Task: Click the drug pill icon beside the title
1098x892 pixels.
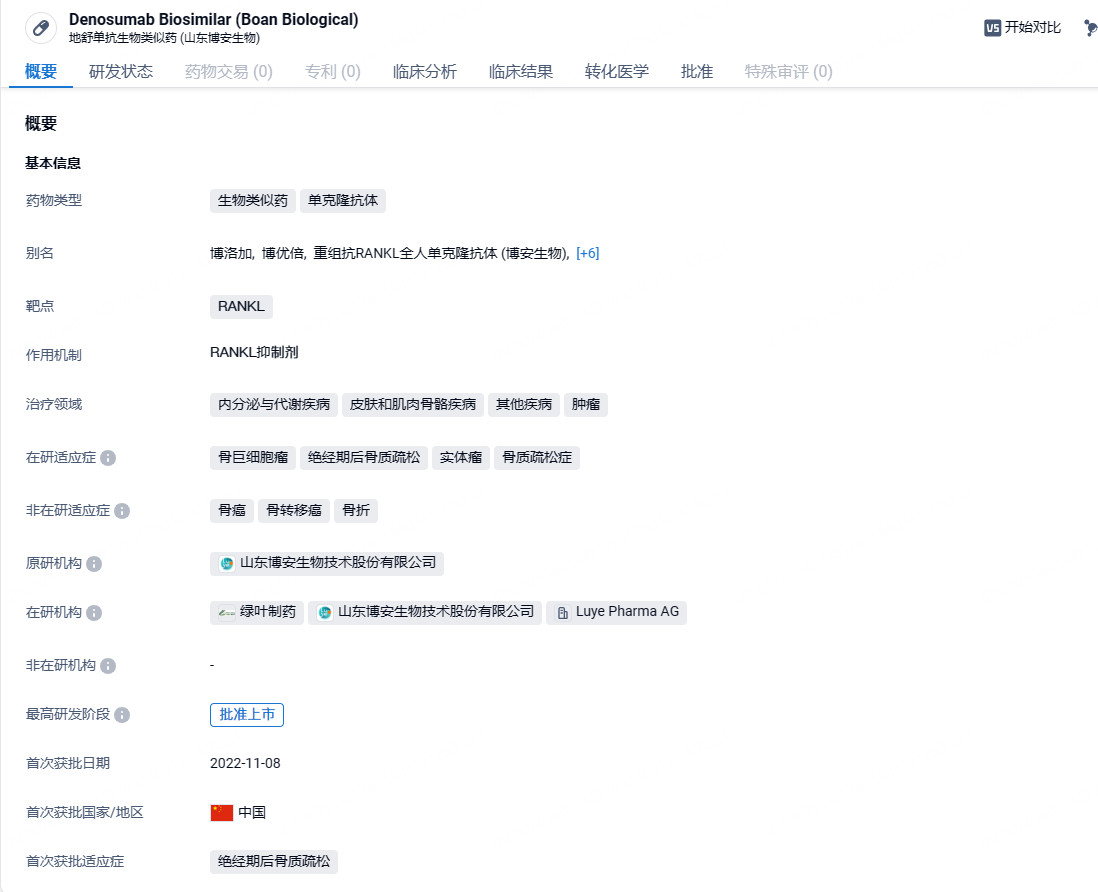Action: click(x=41, y=28)
